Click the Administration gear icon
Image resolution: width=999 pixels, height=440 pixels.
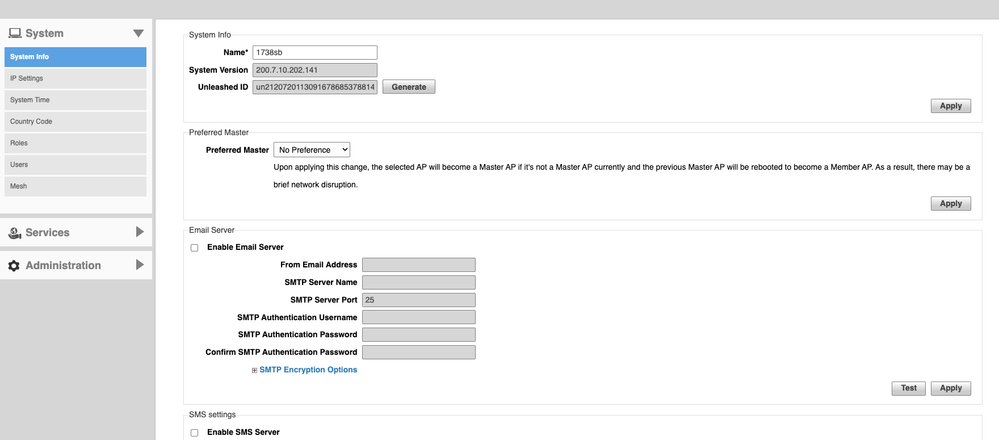(x=15, y=266)
